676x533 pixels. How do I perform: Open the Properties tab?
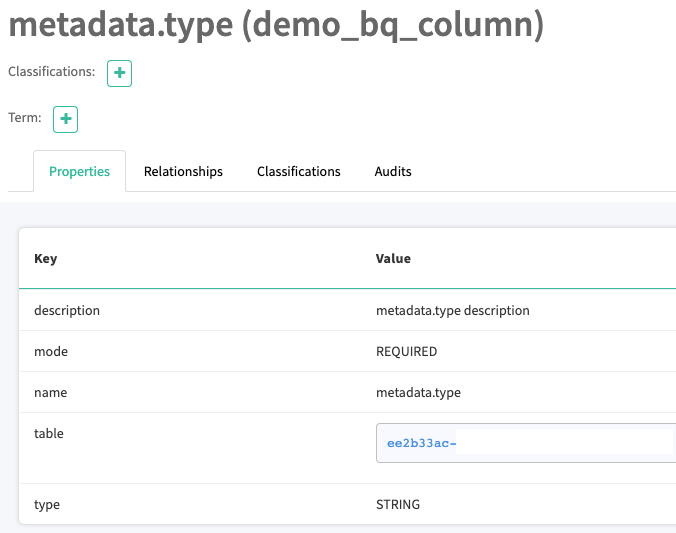point(79,171)
